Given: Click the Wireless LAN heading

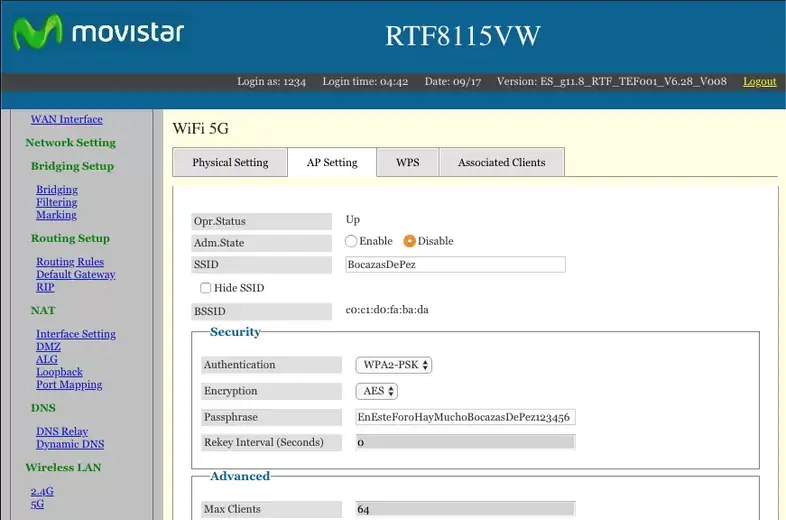Looking at the screenshot, I should [x=63, y=467].
